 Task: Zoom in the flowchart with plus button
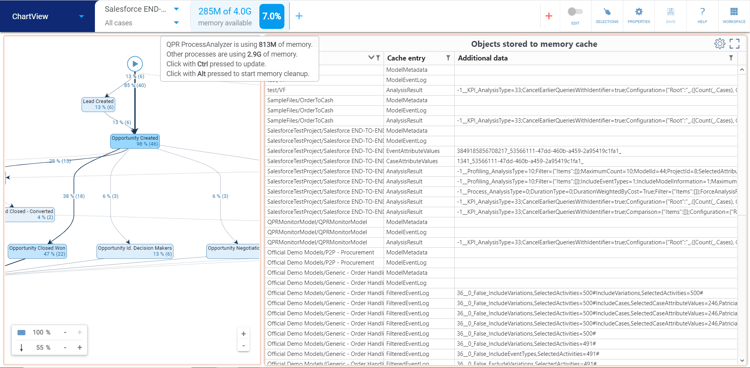click(243, 334)
